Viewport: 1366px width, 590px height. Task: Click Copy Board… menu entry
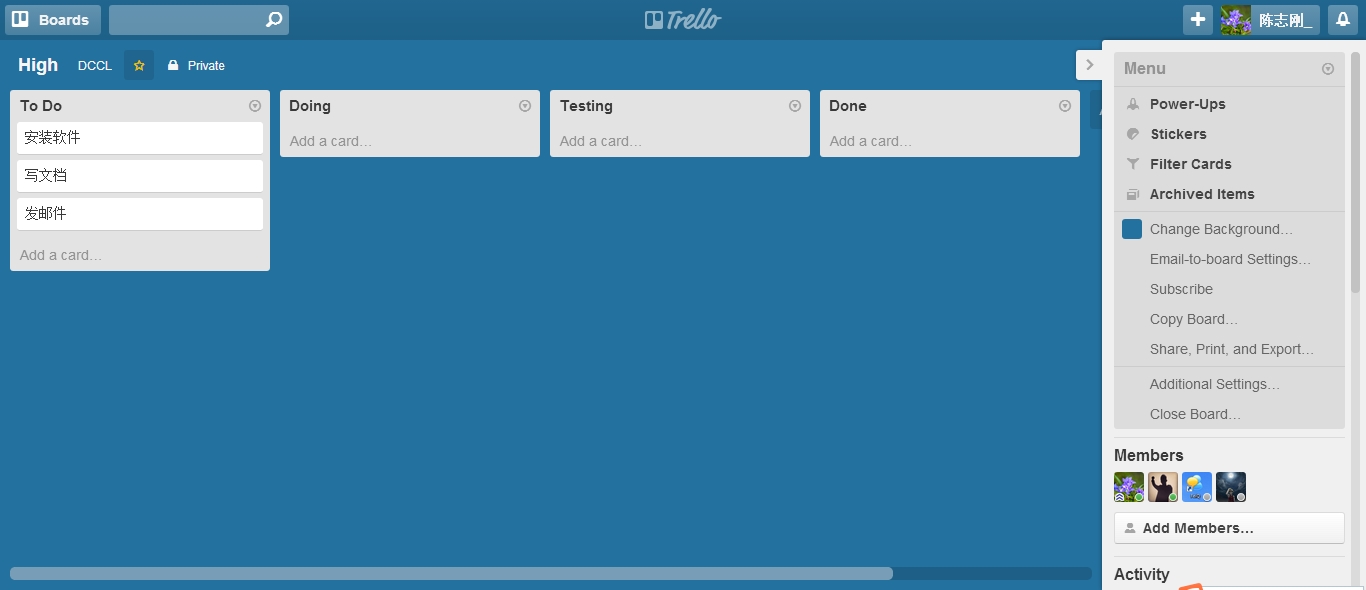pos(1194,319)
